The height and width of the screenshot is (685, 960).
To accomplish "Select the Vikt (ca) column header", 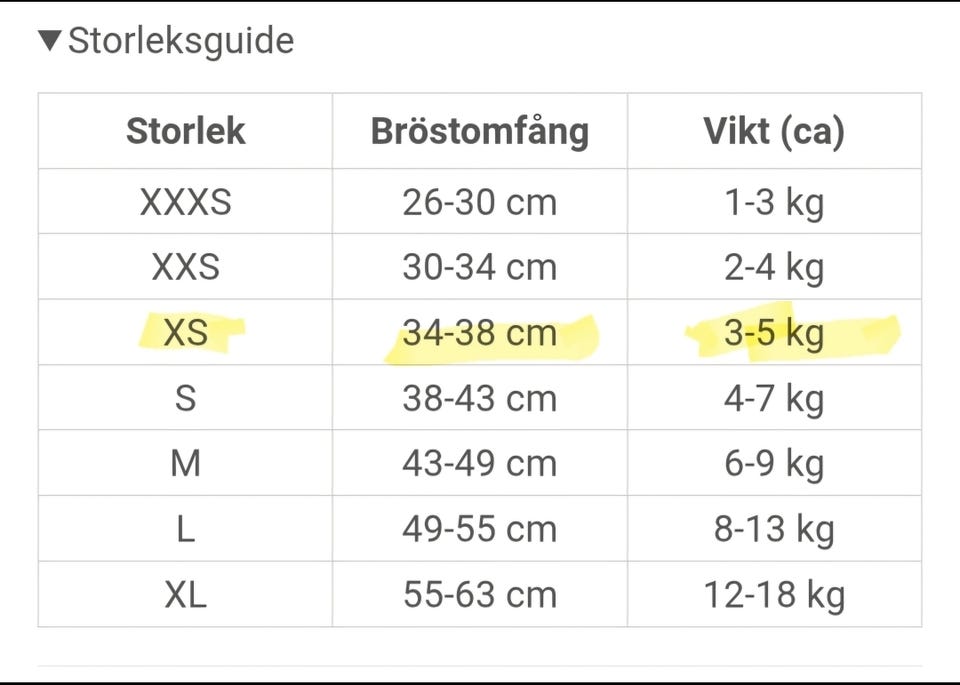I will 773,131.
